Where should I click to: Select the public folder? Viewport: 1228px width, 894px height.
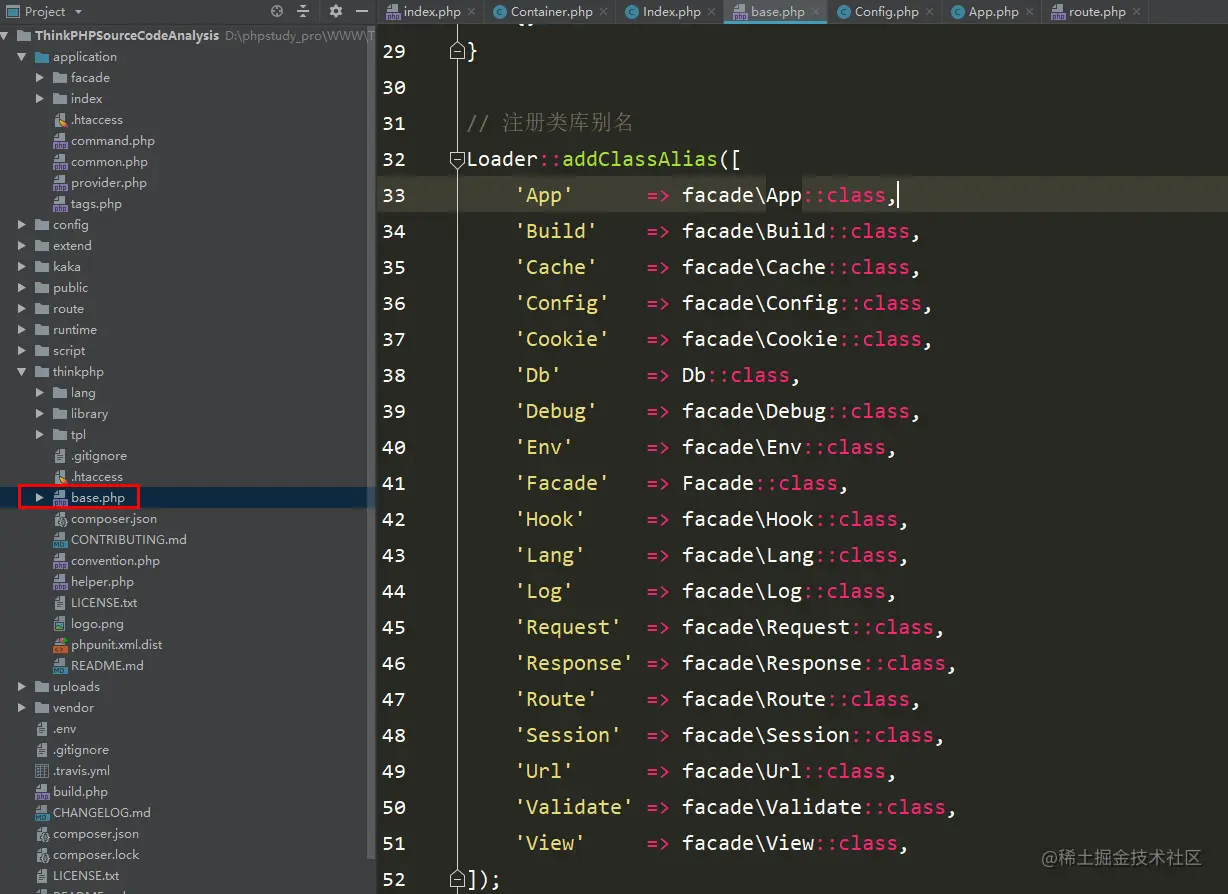(70, 288)
